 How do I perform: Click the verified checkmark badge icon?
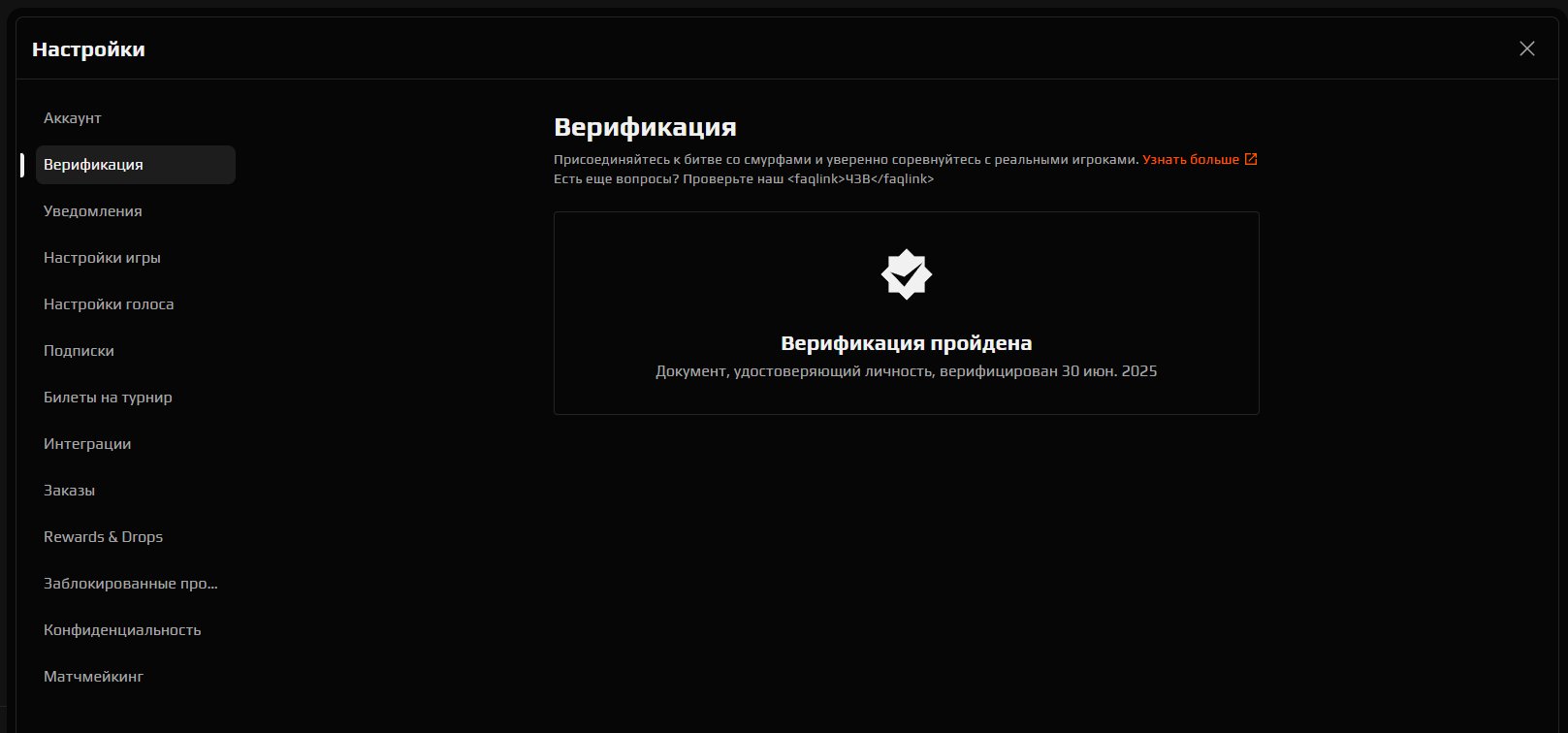tap(906, 275)
